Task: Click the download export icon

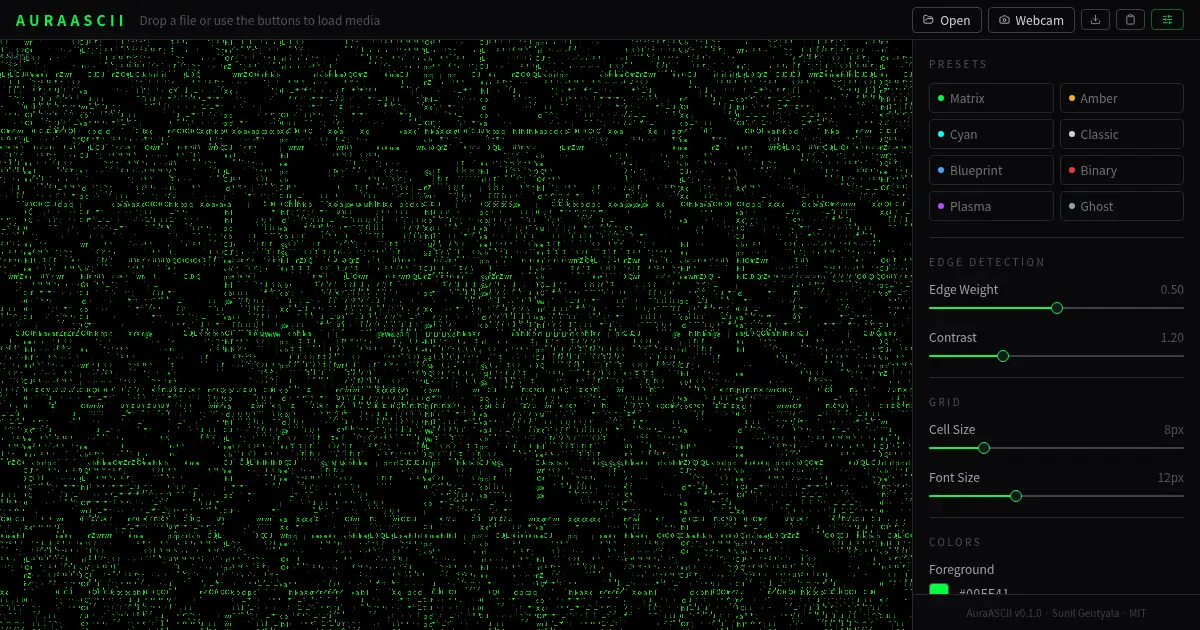Action: tap(1095, 20)
